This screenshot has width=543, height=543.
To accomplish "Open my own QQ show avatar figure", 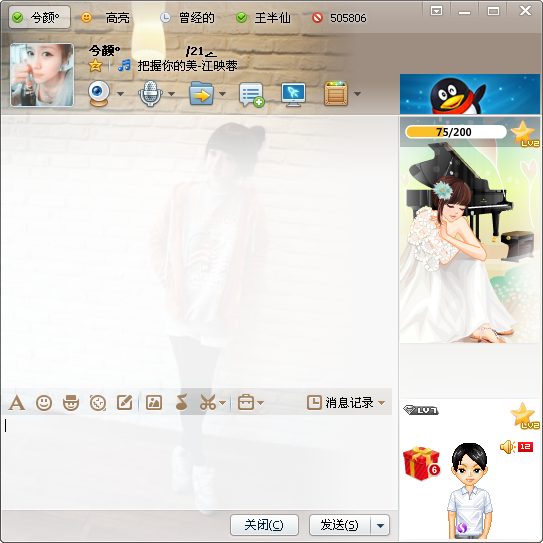I will pos(470,490).
